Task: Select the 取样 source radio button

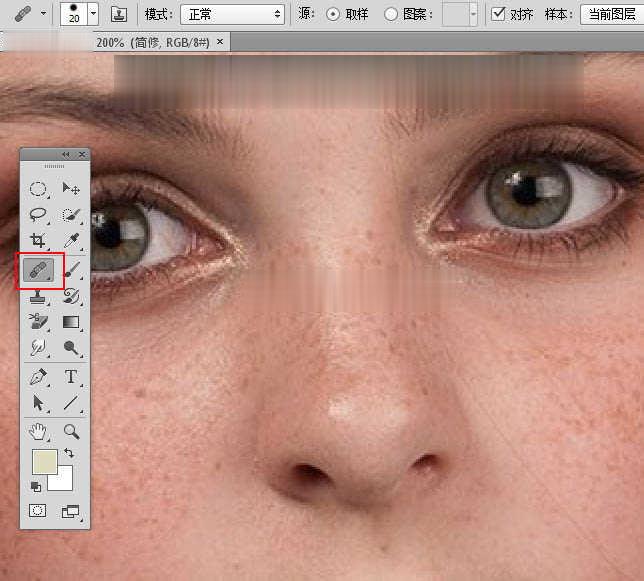Action: (x=332, y=15)
